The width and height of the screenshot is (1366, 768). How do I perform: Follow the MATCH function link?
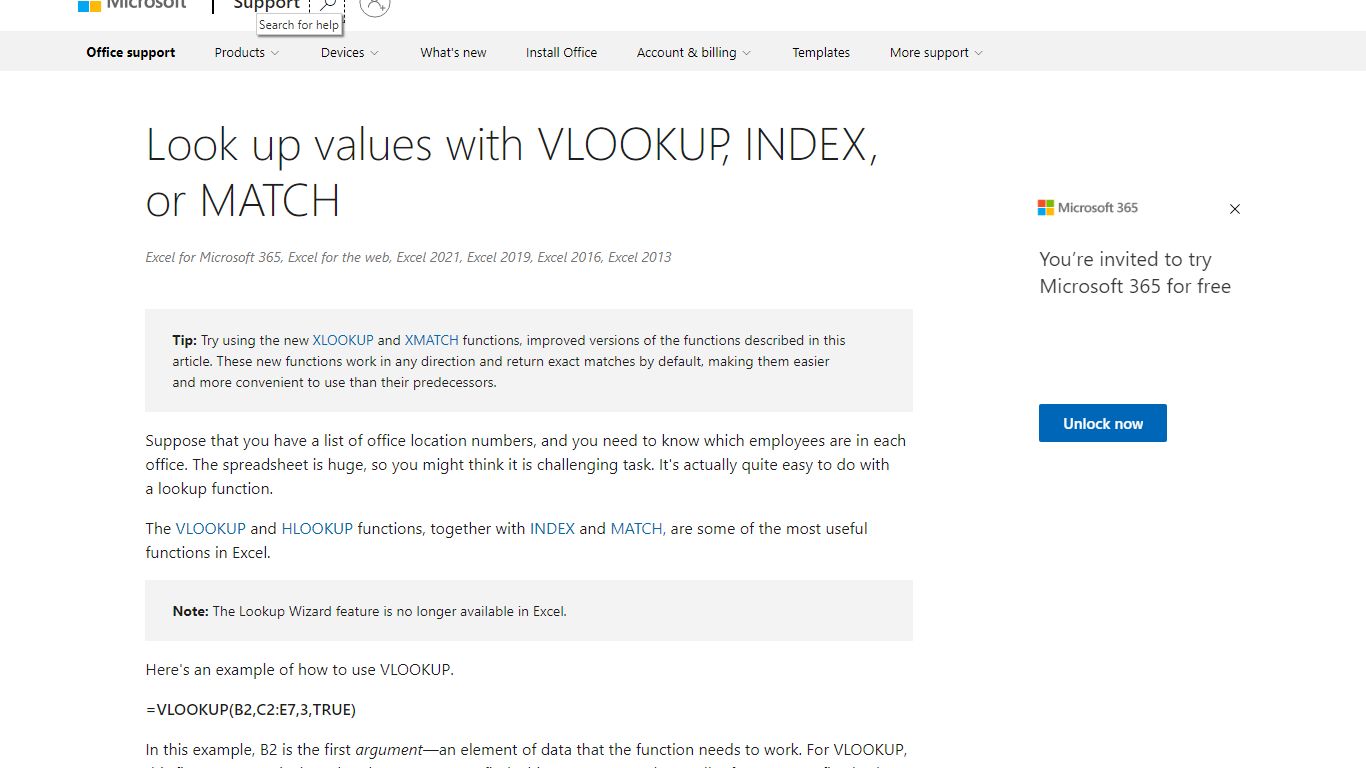pyautogui.click(x=638, y=528)
